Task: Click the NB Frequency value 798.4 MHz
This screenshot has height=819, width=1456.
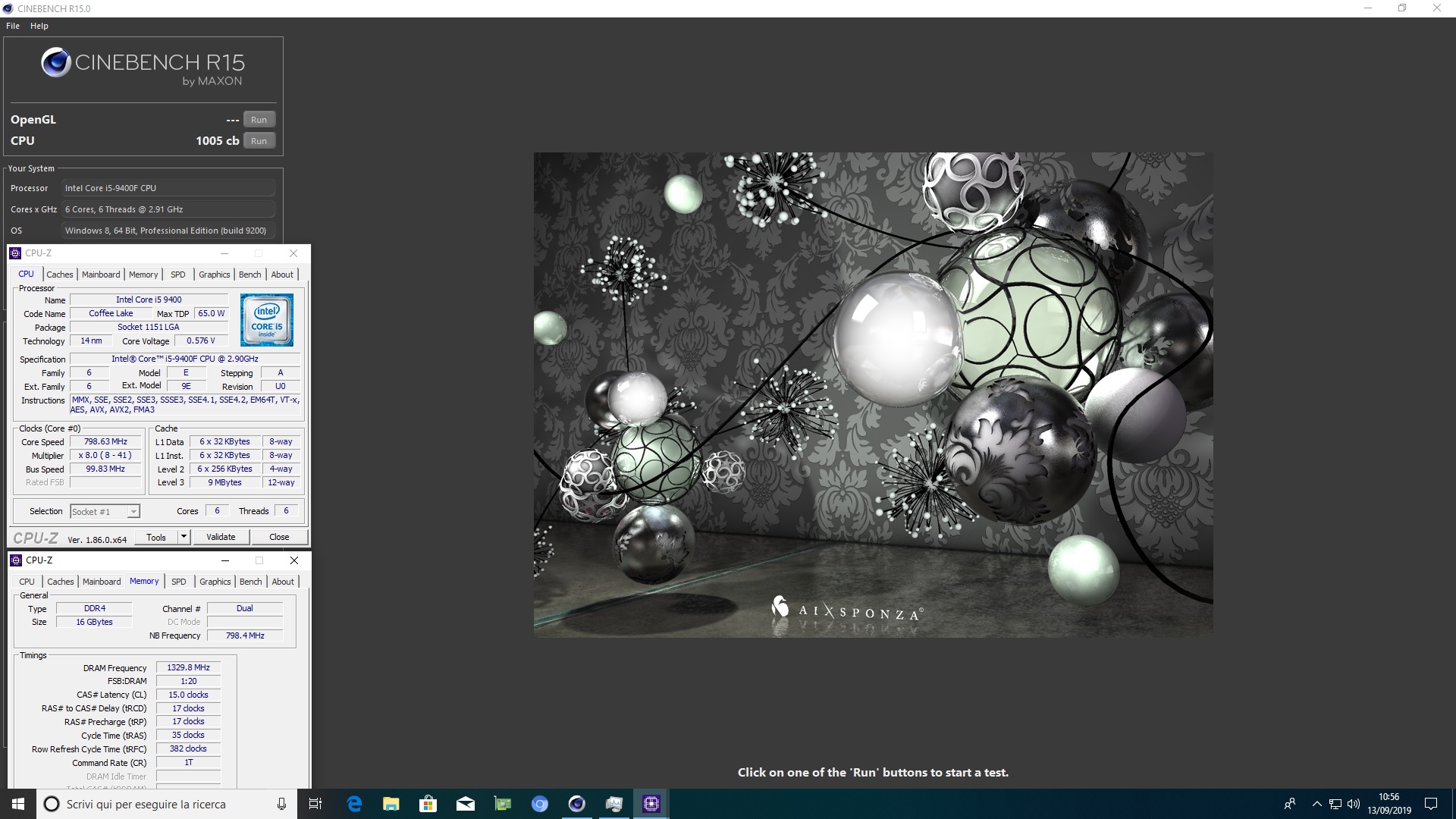Action: (245, 635)
